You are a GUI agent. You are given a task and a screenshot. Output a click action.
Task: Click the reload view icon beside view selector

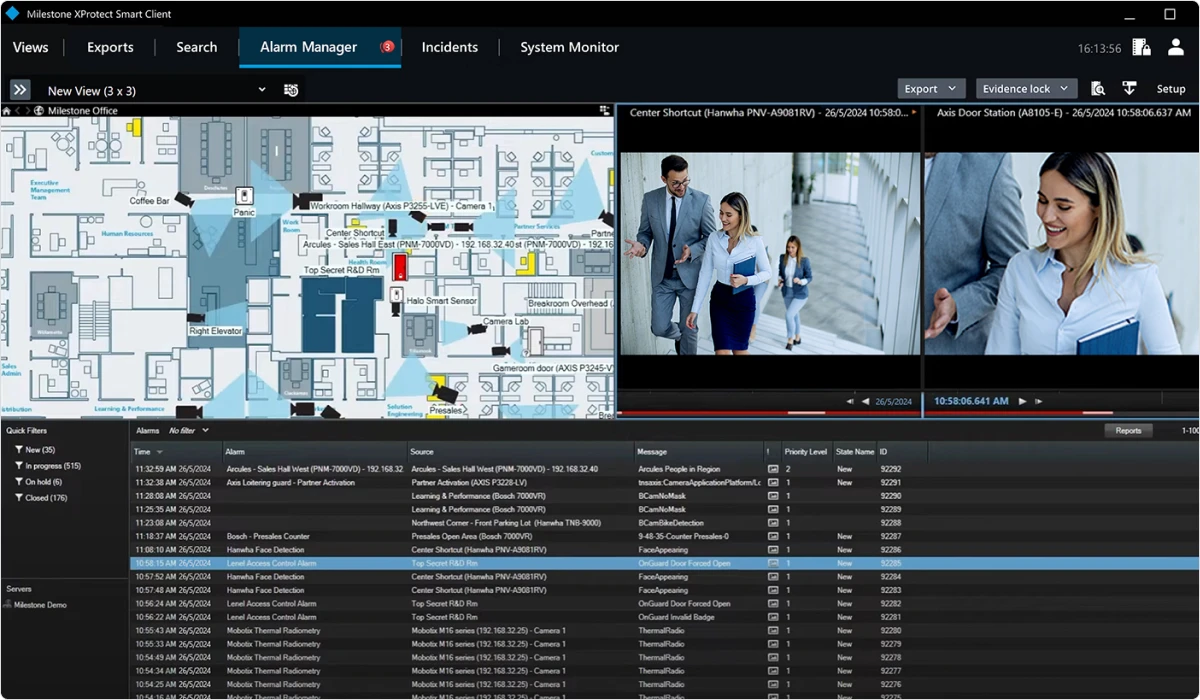pos(291,90)
